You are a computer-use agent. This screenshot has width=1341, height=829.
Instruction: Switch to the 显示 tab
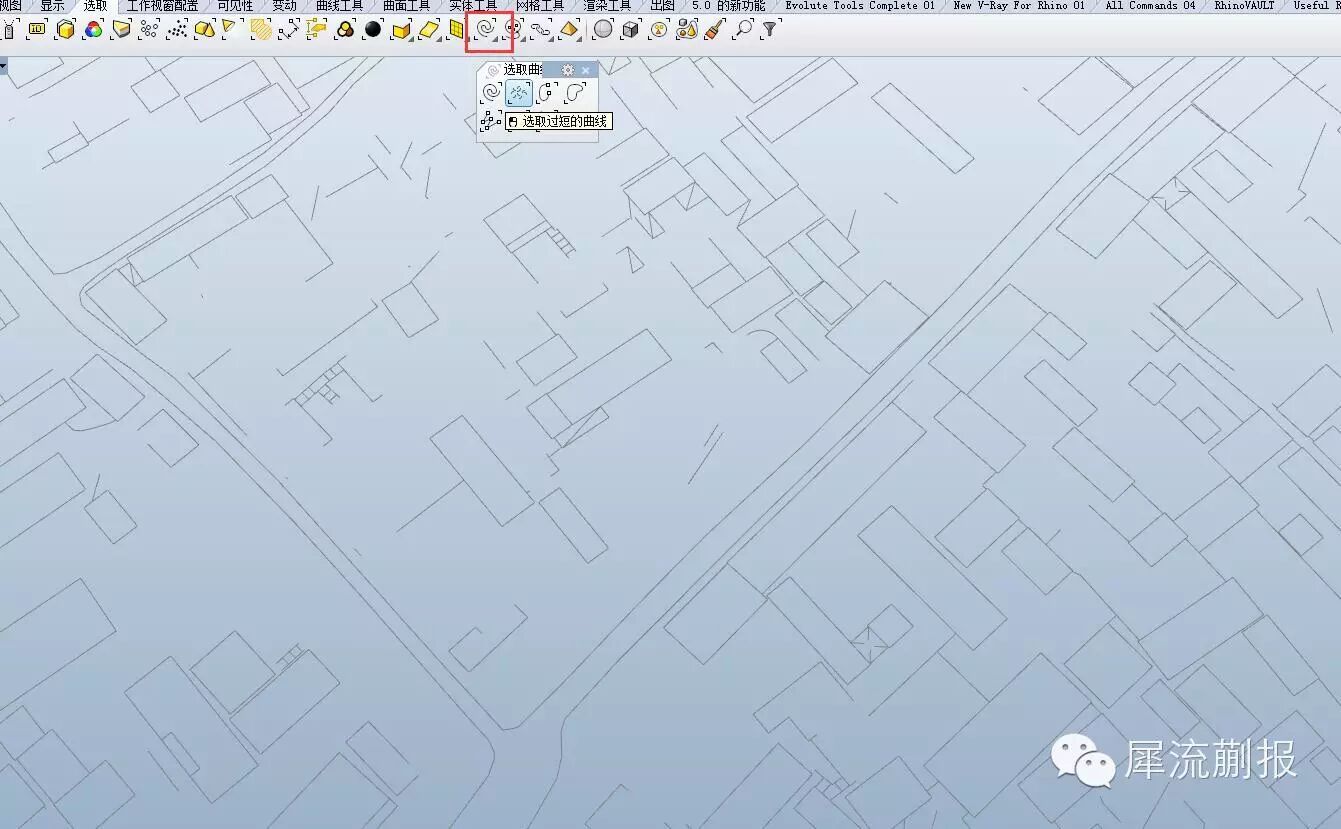pyautogui.click(x=52, y=6)
